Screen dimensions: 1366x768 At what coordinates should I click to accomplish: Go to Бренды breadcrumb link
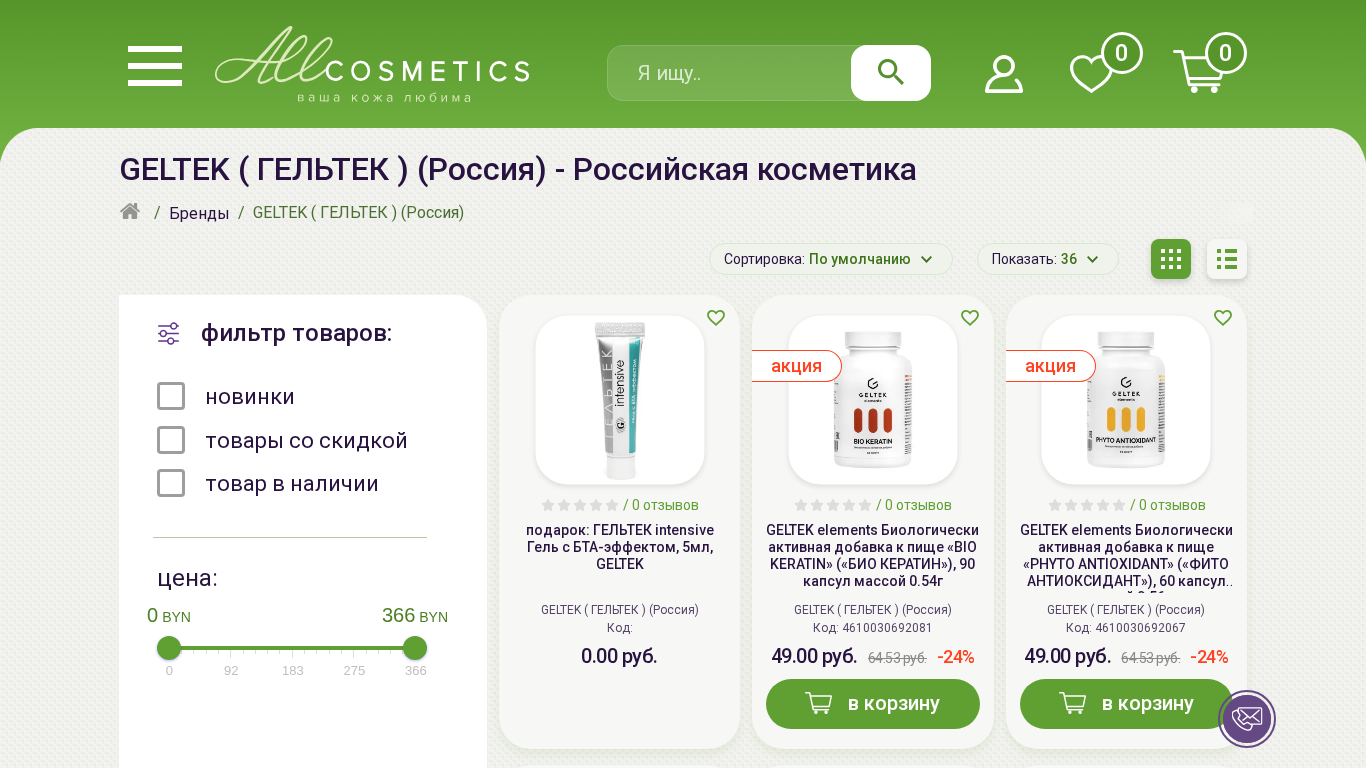(x=199, y=213)
